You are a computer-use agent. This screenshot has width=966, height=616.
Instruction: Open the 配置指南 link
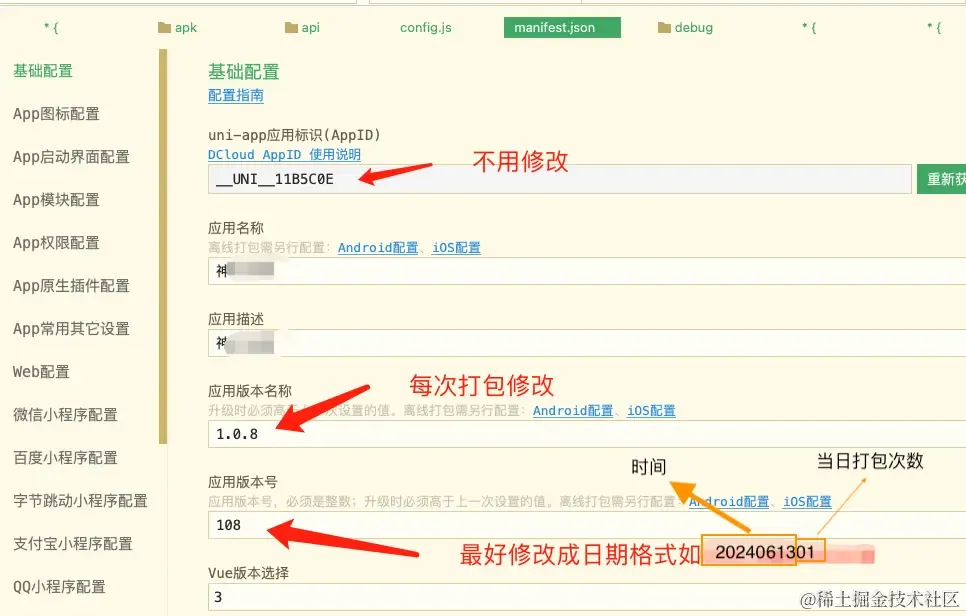(236, 95)
